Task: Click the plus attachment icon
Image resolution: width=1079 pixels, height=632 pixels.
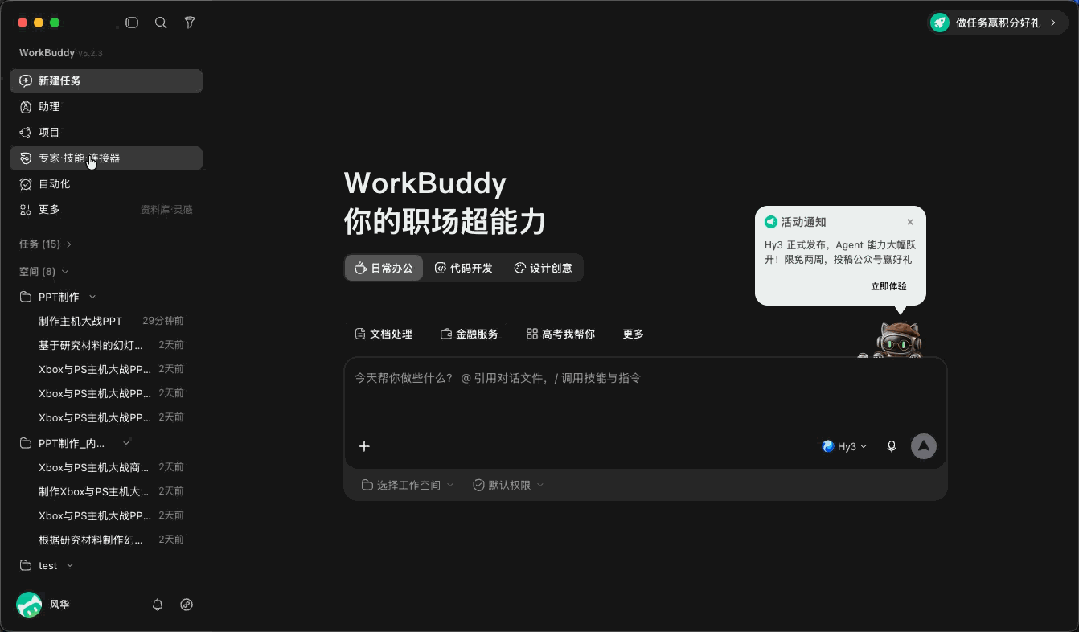Action: coord(364,446)
